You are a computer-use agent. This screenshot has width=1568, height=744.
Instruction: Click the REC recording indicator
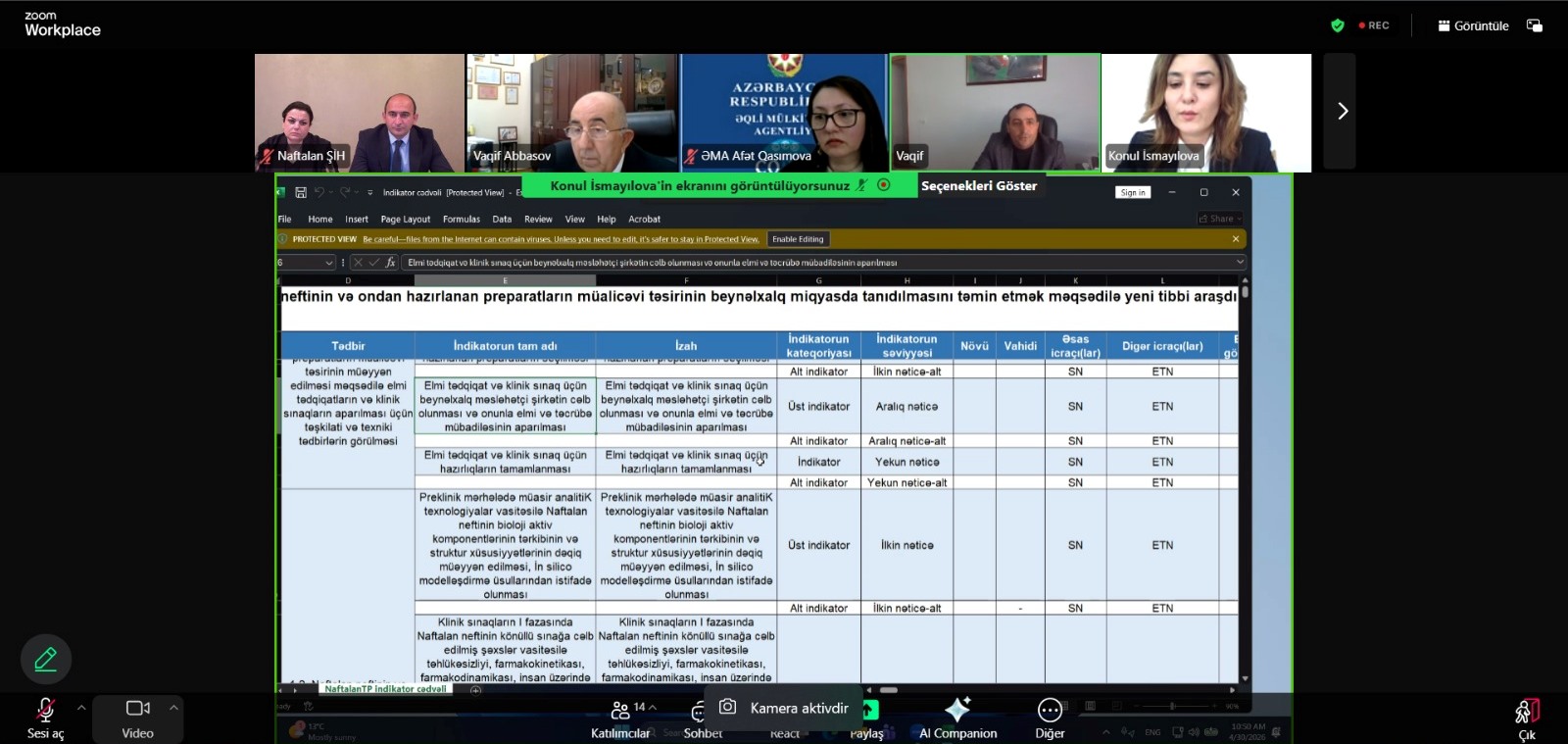(1374, 25)
